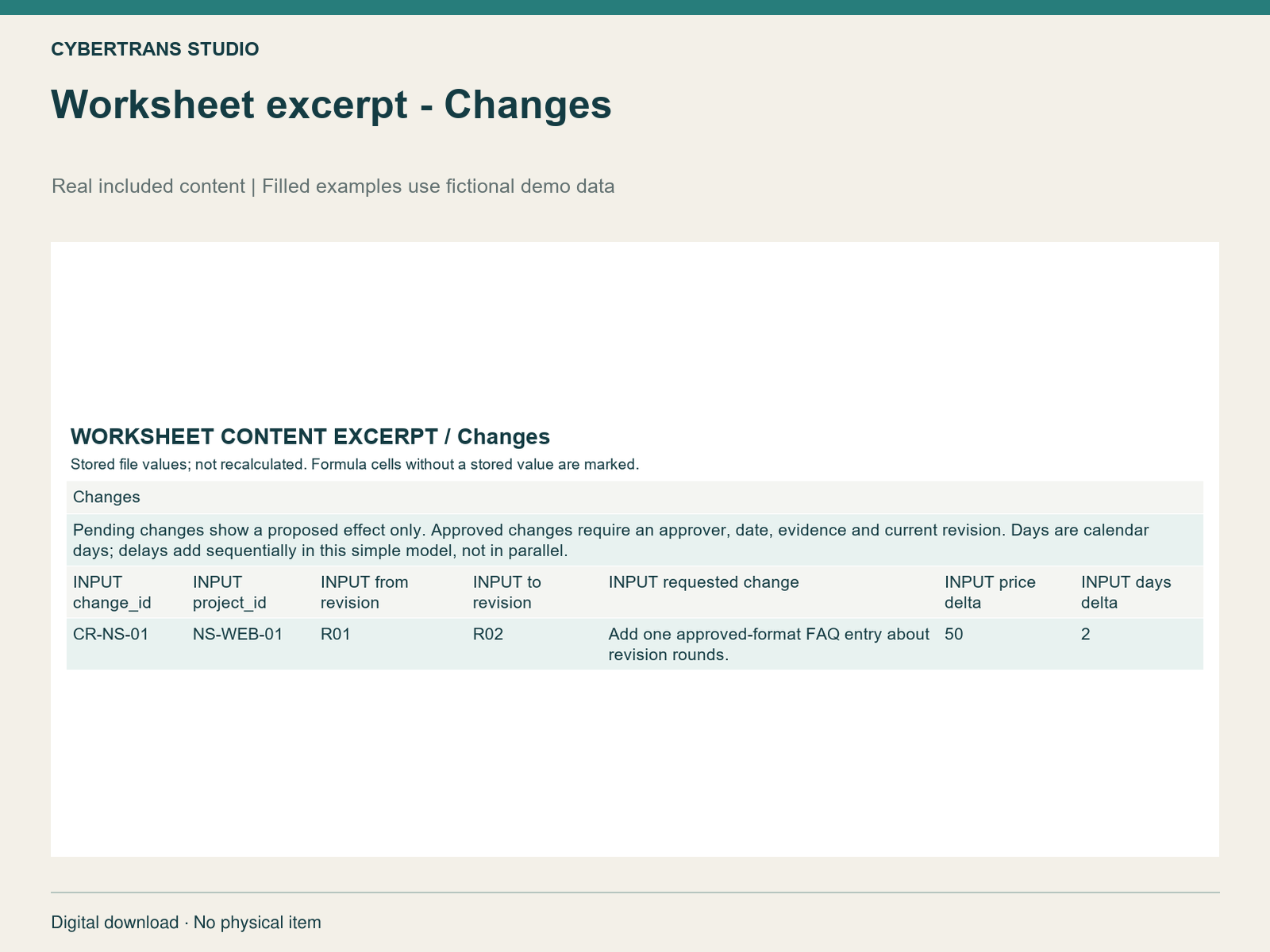
Task: Click the days delta value 2
Action: tap(1086, 635)
